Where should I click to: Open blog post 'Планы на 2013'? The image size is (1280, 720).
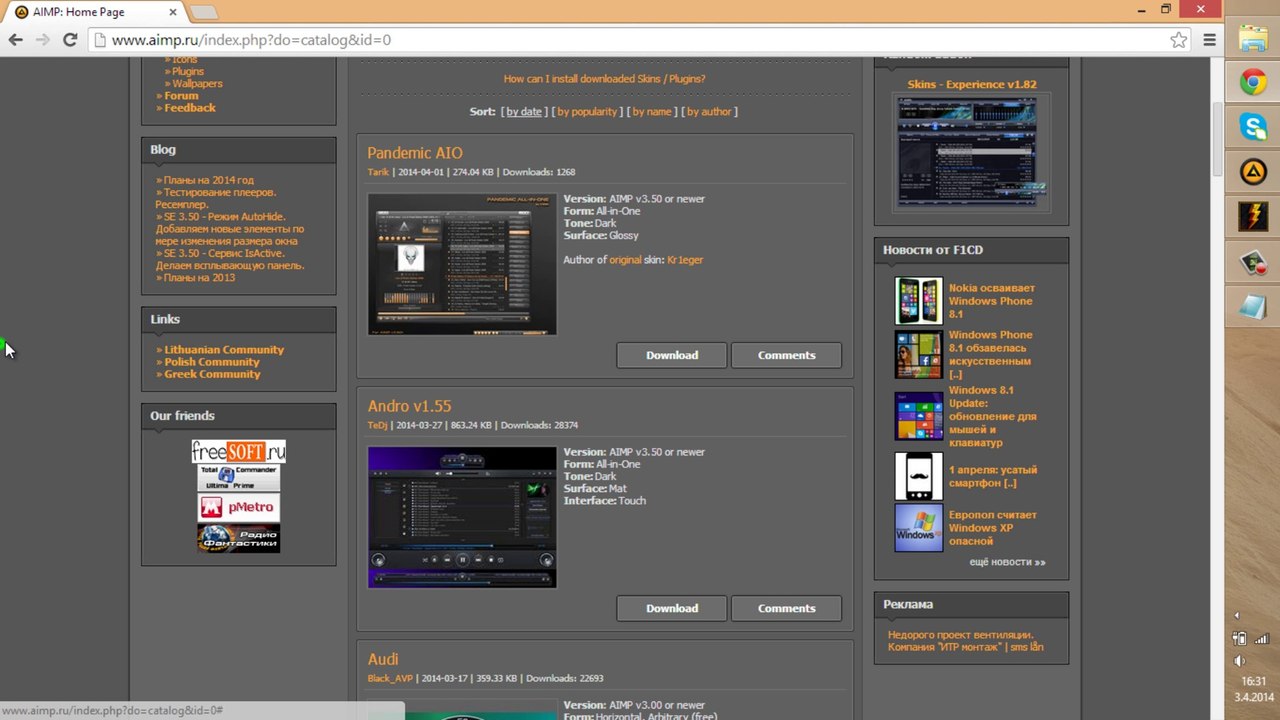(200, 278)
